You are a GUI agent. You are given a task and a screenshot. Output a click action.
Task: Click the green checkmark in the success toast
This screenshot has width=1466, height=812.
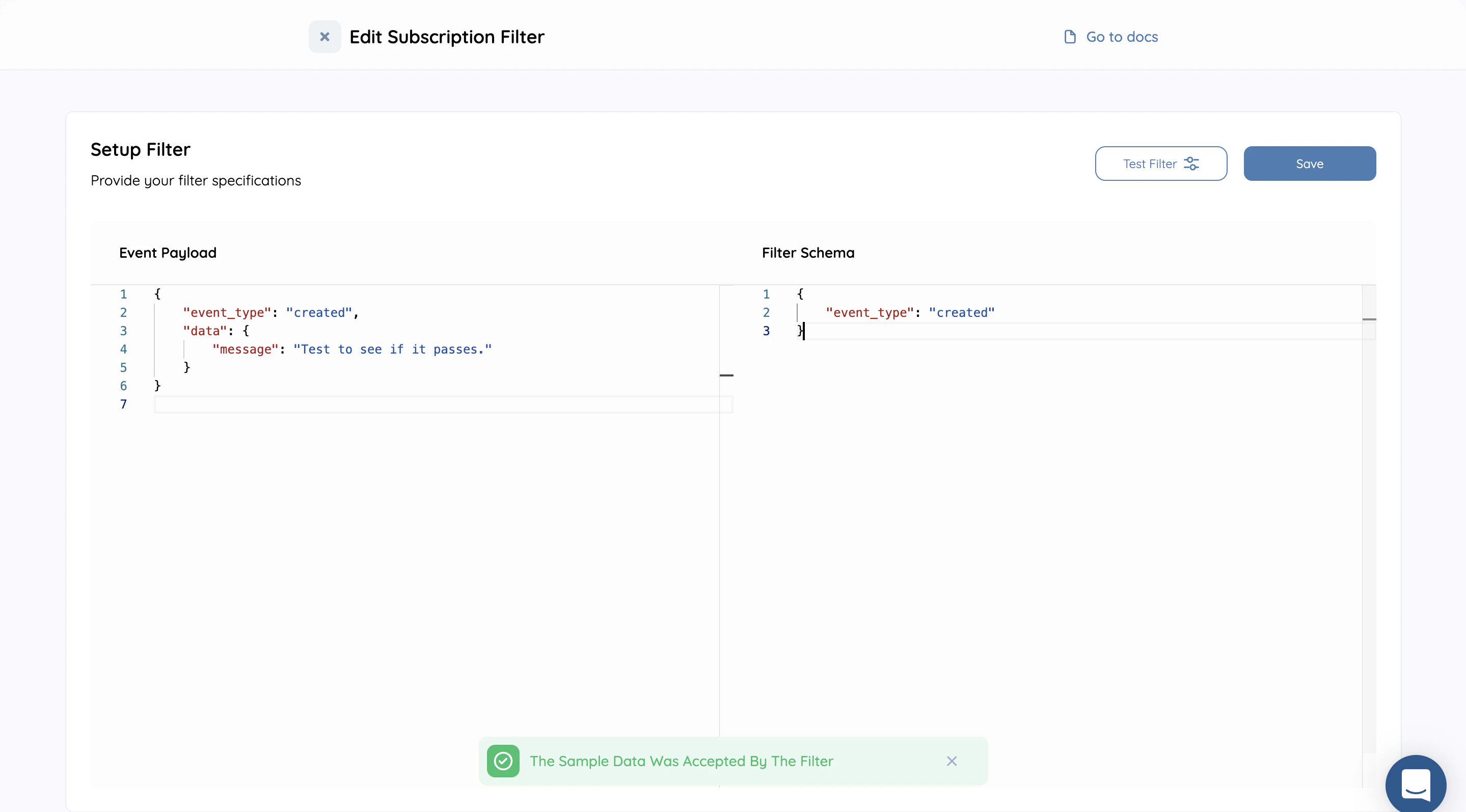(503, 761)
